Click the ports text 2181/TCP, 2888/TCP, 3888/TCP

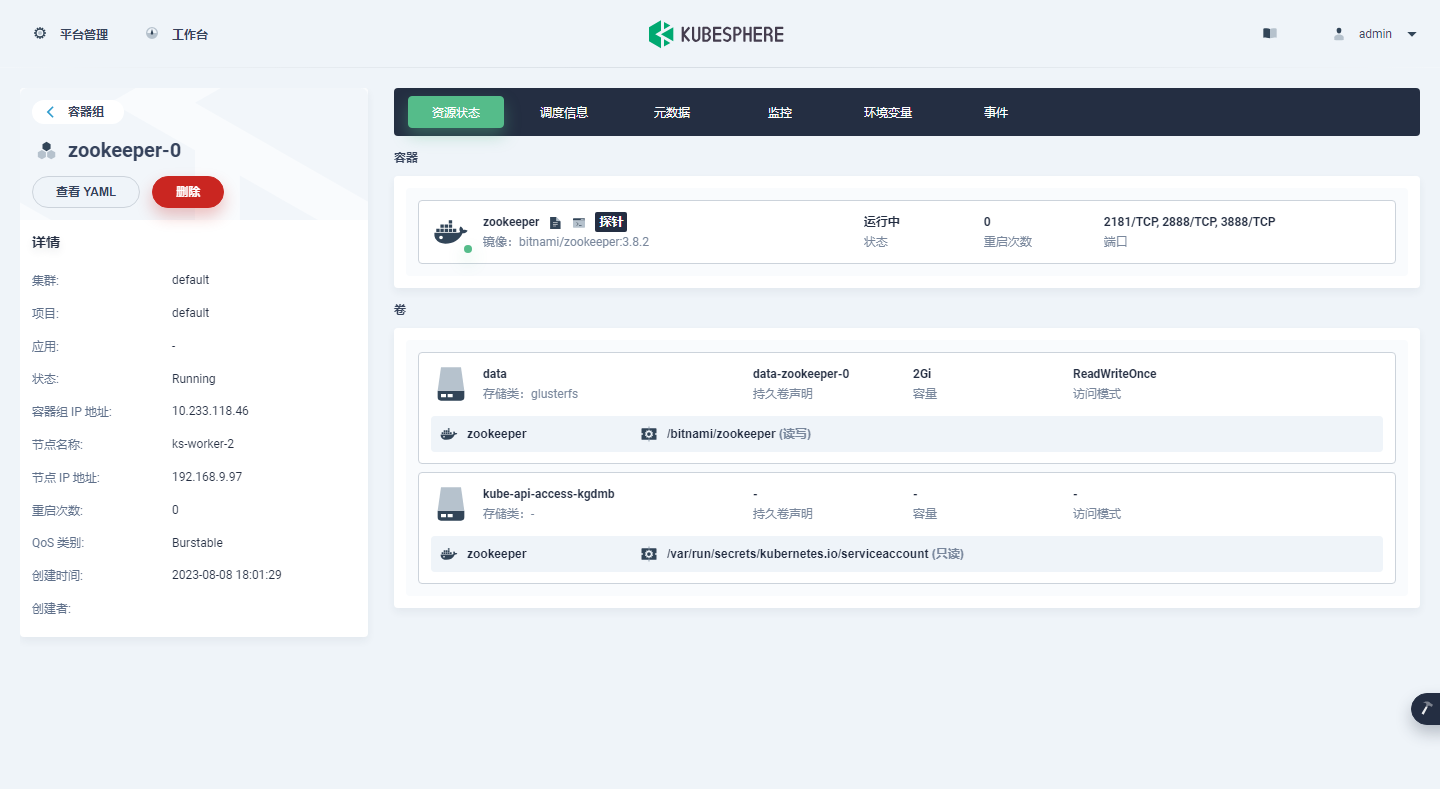[x=1190, y=222]
